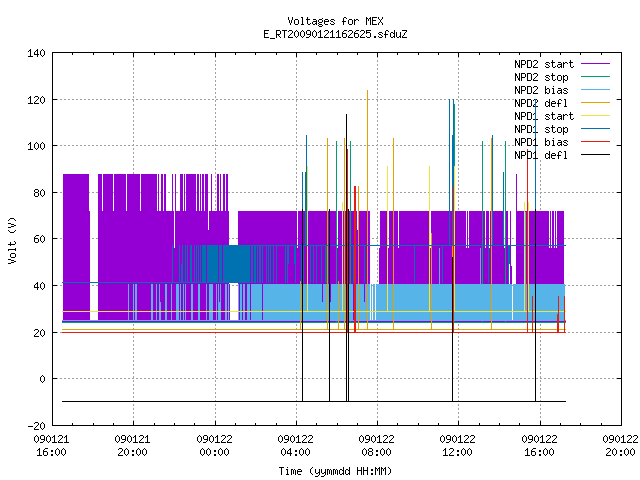This screenshot has width=640, height=480.
Task: Click the x-axis tick 090122 08:00
Action: (x=376, y=446)
